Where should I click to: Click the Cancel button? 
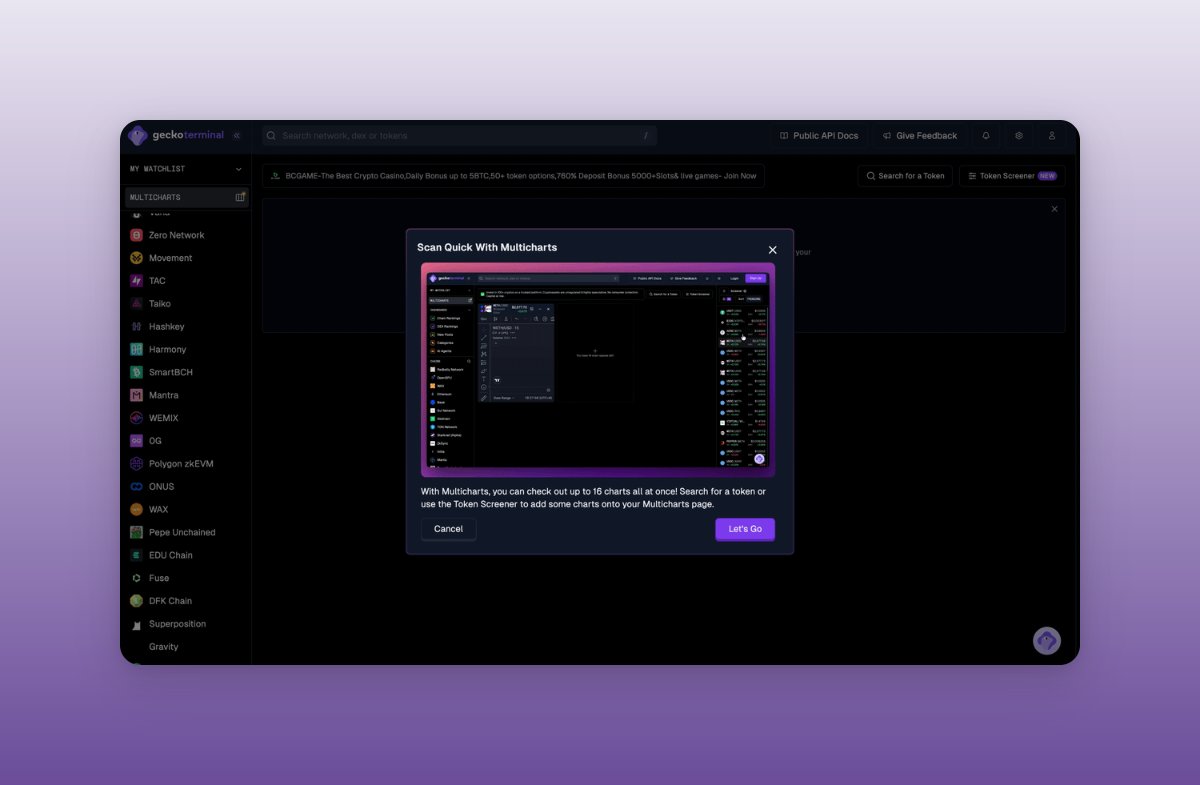click(448, 529)
